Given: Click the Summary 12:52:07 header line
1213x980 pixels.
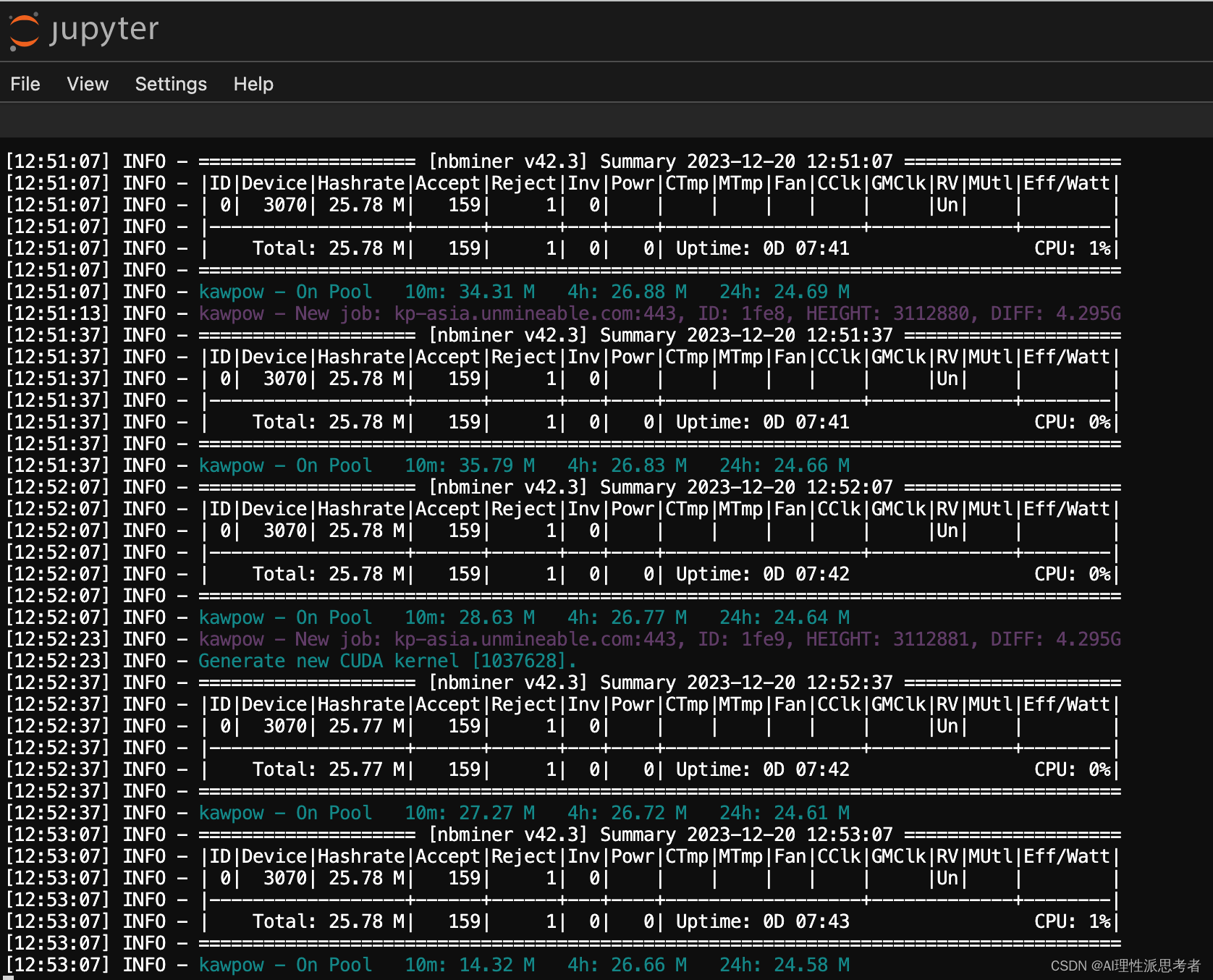Looking at the screenshot, I should [564, 487].
